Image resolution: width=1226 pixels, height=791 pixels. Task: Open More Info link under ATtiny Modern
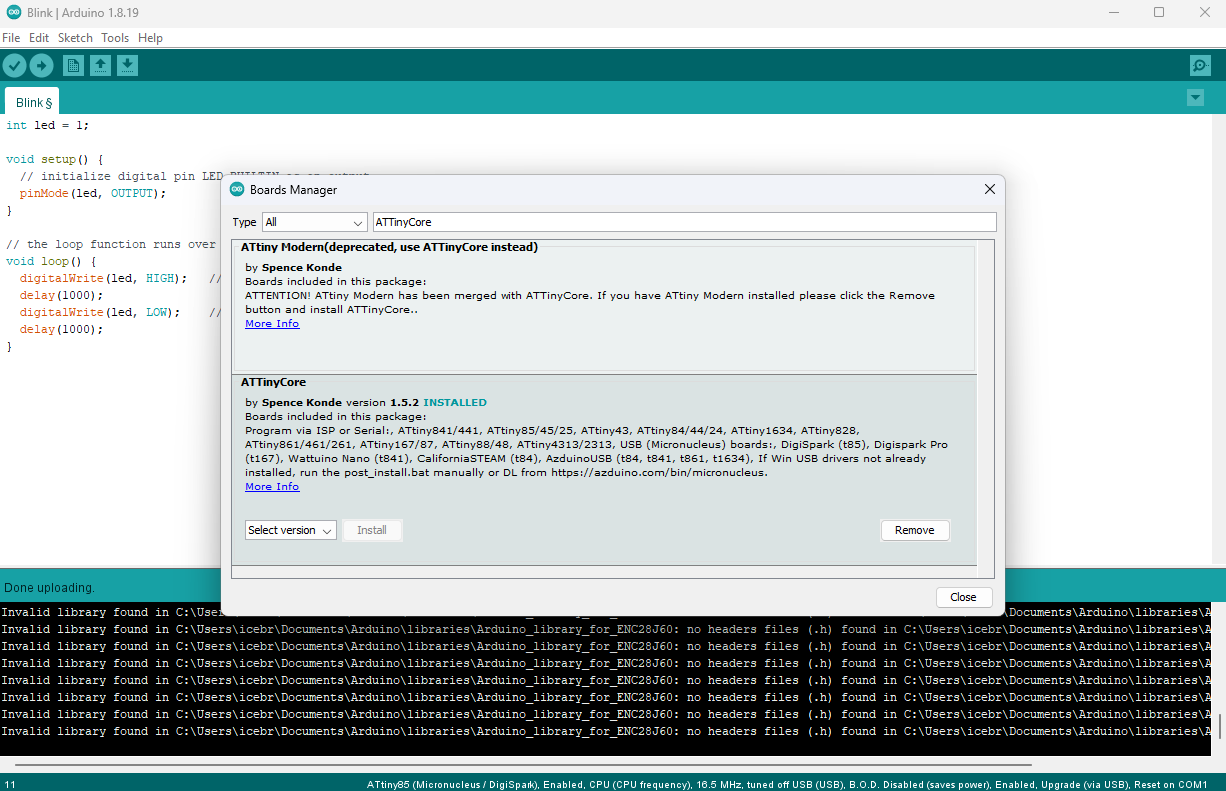tap(272, 324)
